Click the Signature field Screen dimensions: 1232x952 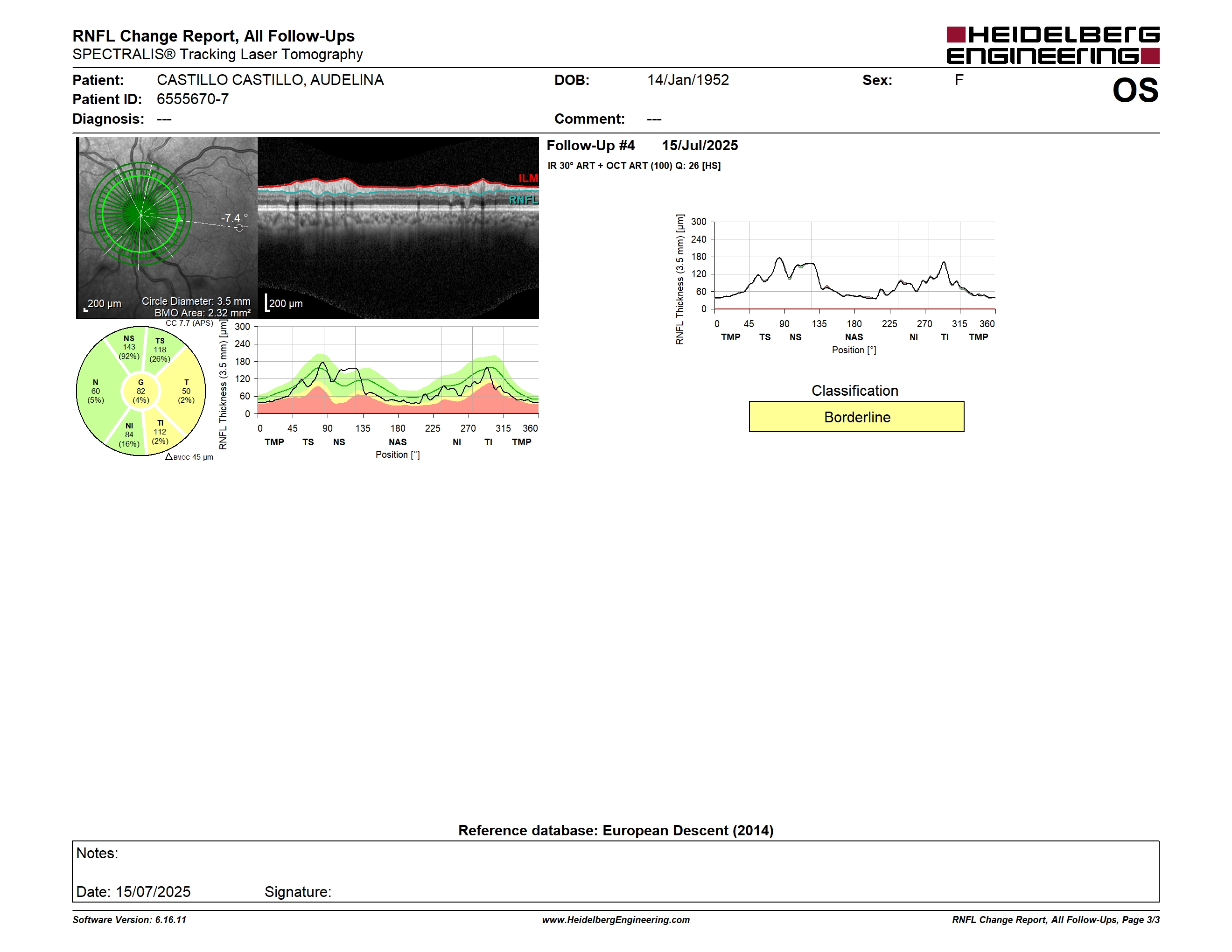pyautogui.click(x=298, y=892)
